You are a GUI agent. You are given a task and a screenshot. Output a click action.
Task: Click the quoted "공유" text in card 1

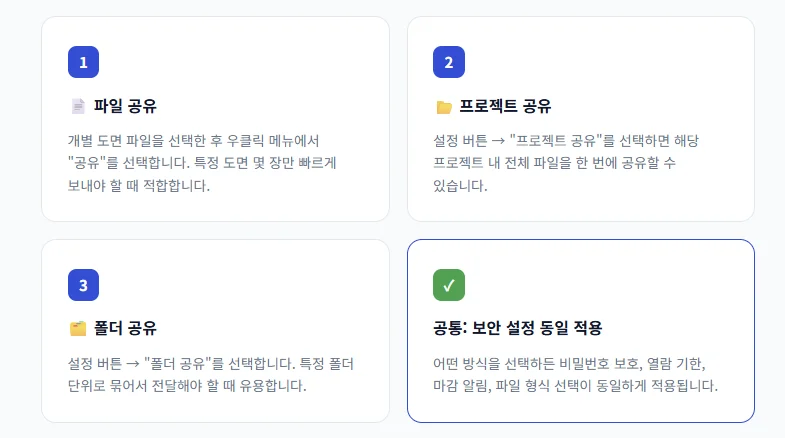click(x=89, y=163)
